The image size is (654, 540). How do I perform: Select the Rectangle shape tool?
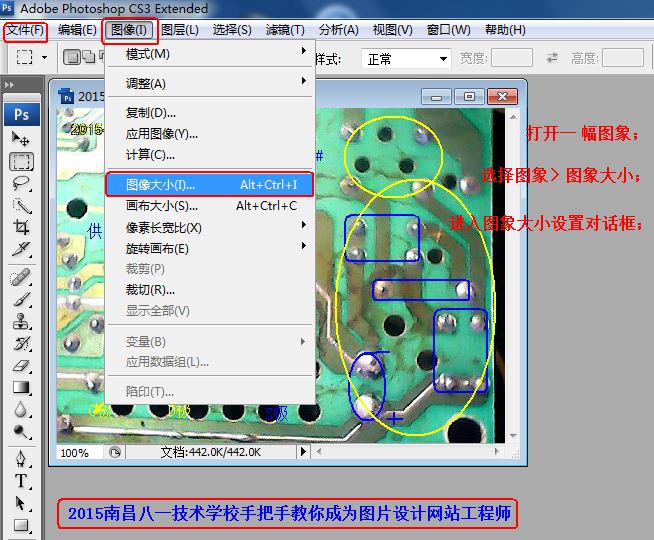21,525
